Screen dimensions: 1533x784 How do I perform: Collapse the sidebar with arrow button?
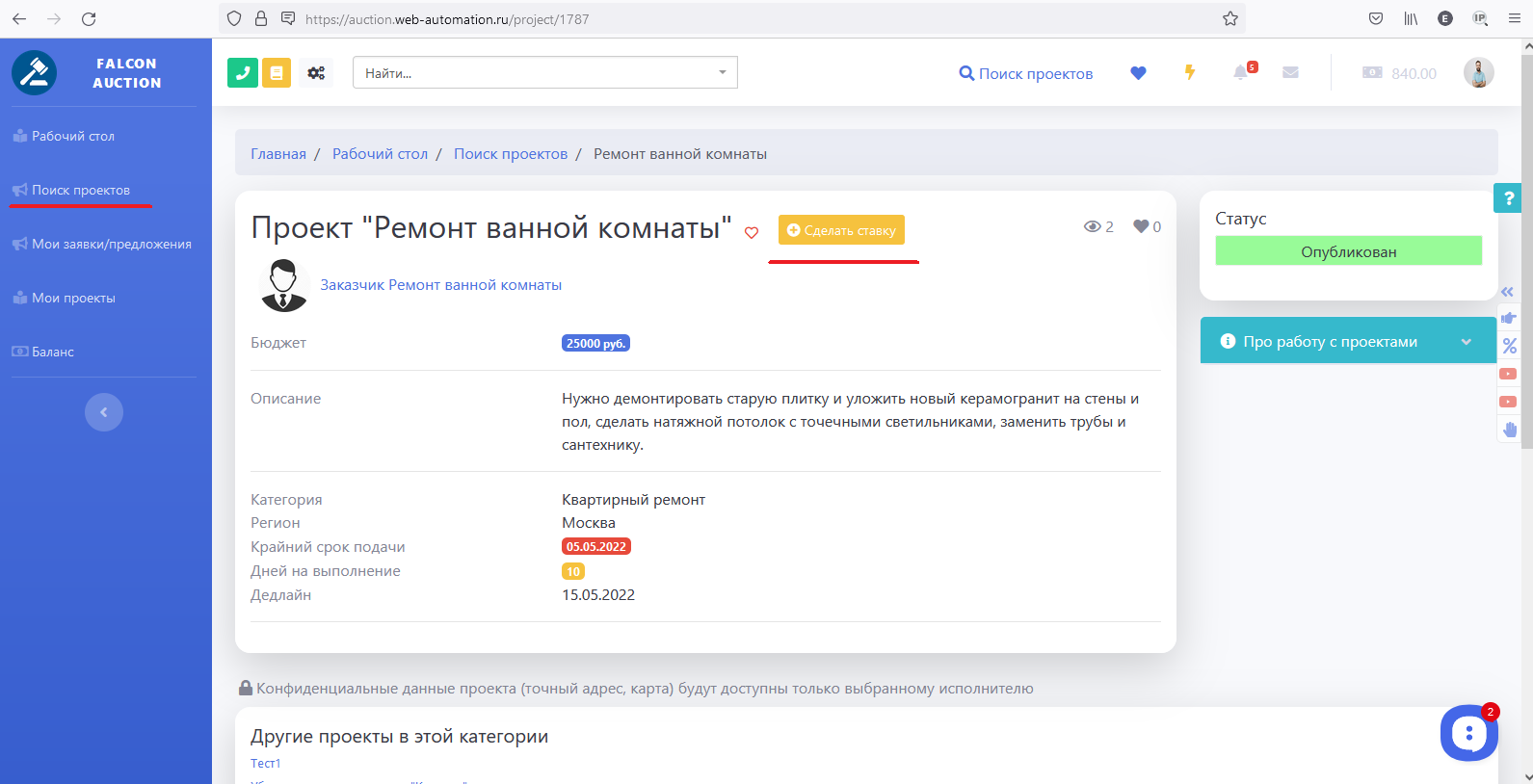click(104, 412)
